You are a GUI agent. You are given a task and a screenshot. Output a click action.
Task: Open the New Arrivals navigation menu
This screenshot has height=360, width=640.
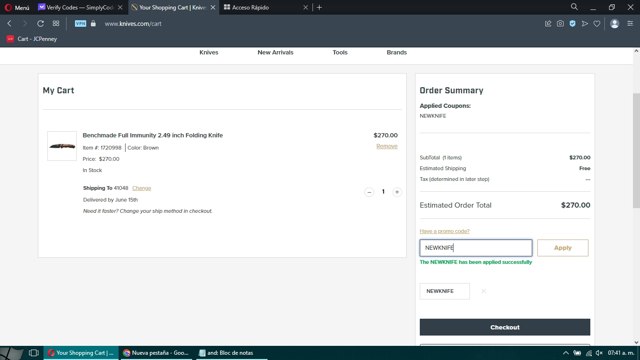tap(275, 53)
